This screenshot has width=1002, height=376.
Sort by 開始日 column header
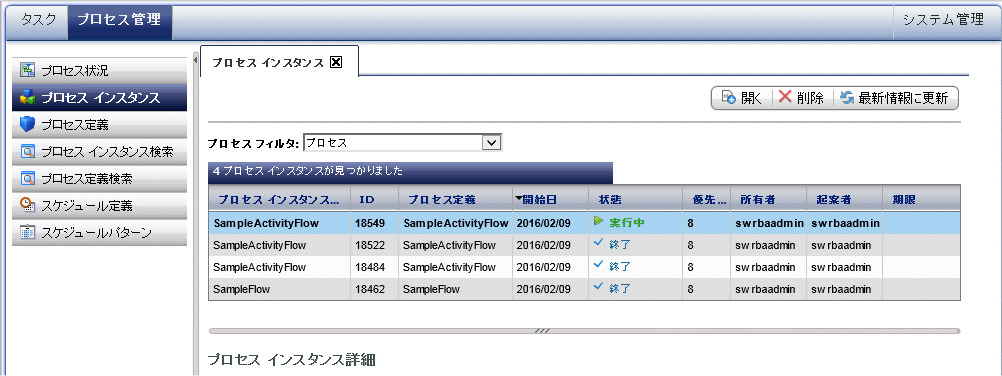point(550,199)
